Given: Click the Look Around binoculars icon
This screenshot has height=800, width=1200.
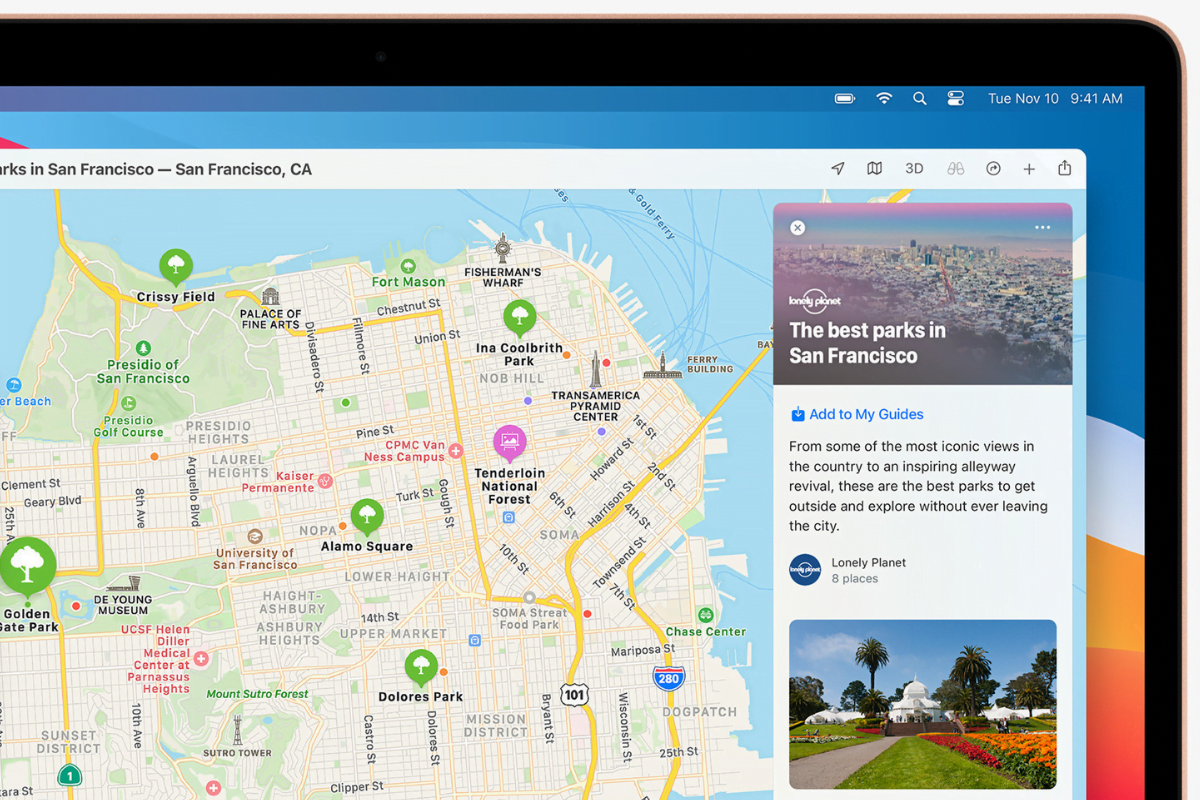Looking at the screenshot, I should click(x=955, y=169).
